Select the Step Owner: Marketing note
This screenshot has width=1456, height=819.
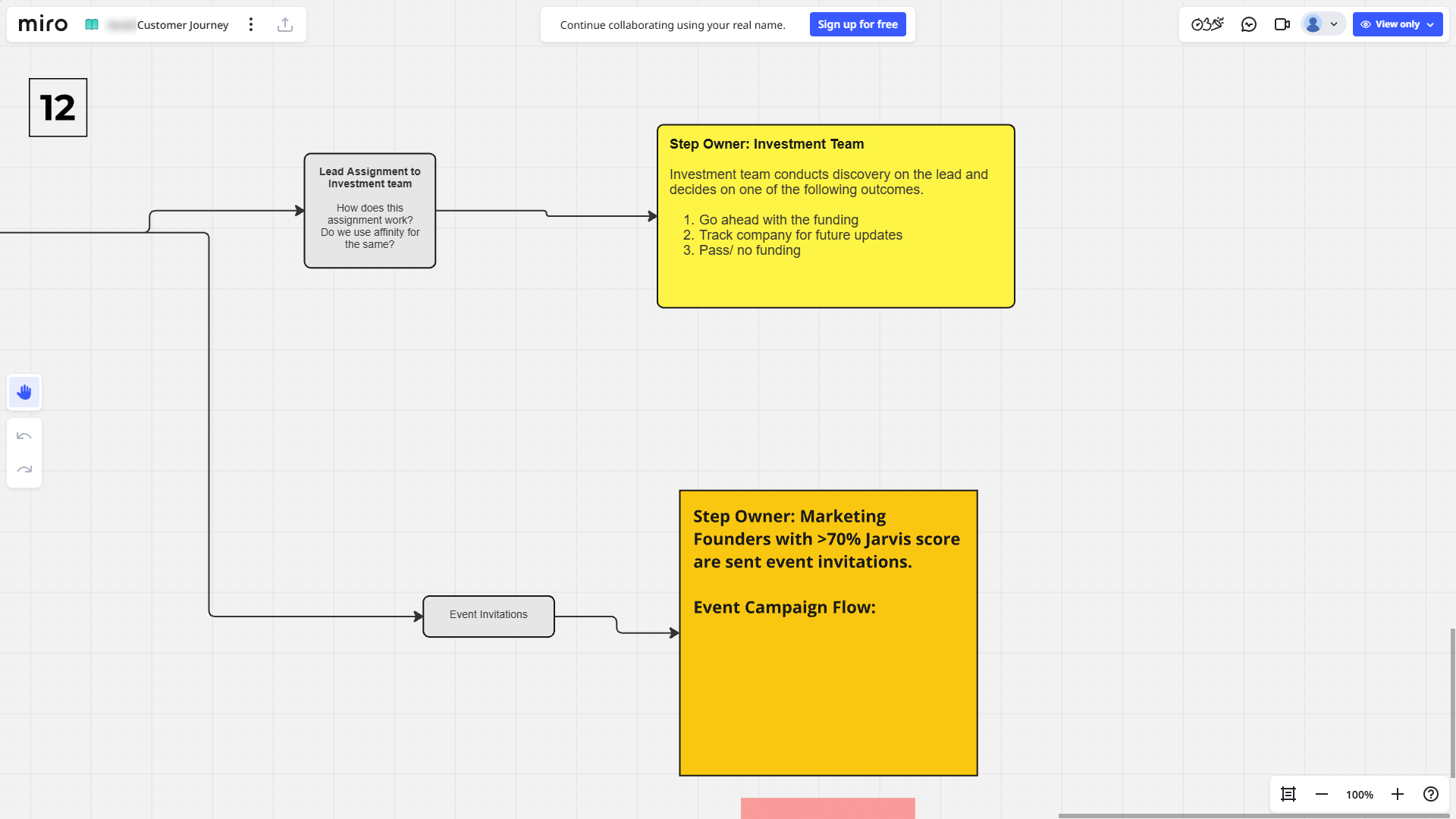tap(828, 633)
